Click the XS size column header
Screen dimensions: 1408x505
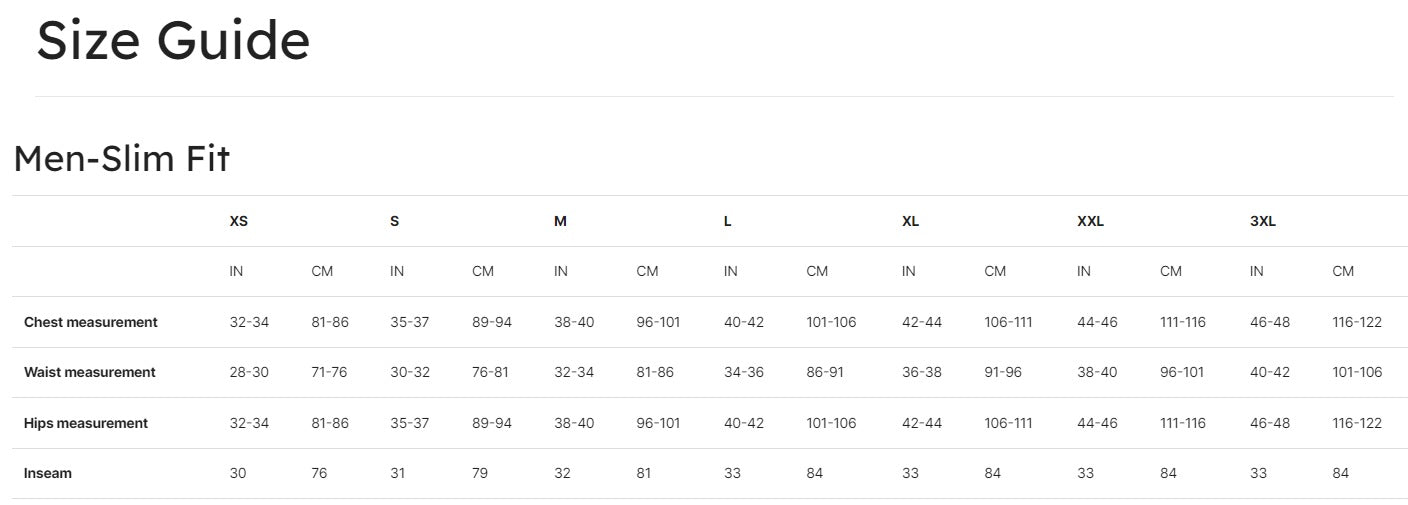[238, 221]
